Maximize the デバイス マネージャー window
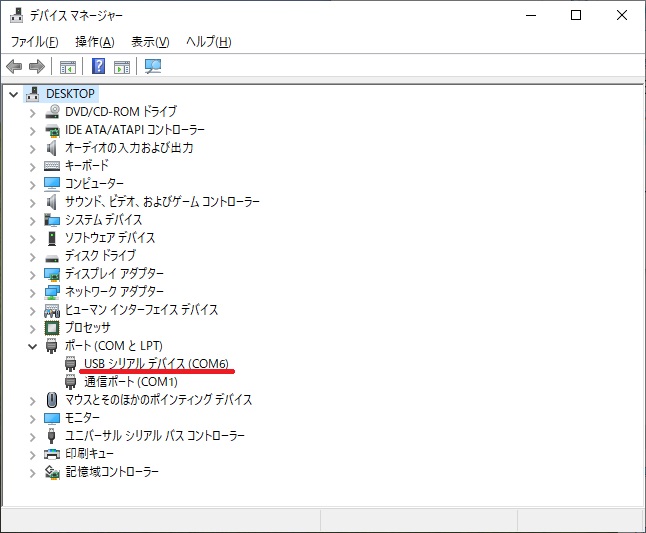The height and width of the screenshot is (533, 646). (576, 16)
